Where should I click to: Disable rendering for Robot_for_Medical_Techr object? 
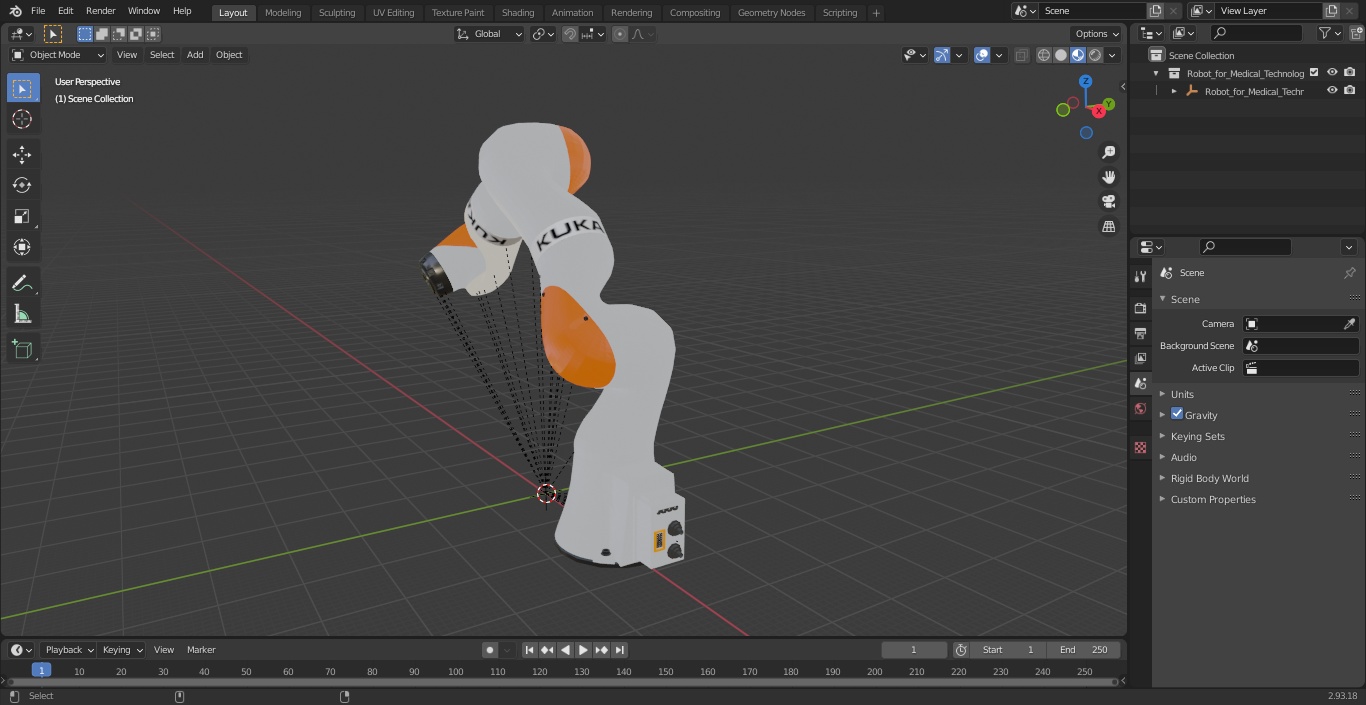(x=1350, y=91)
